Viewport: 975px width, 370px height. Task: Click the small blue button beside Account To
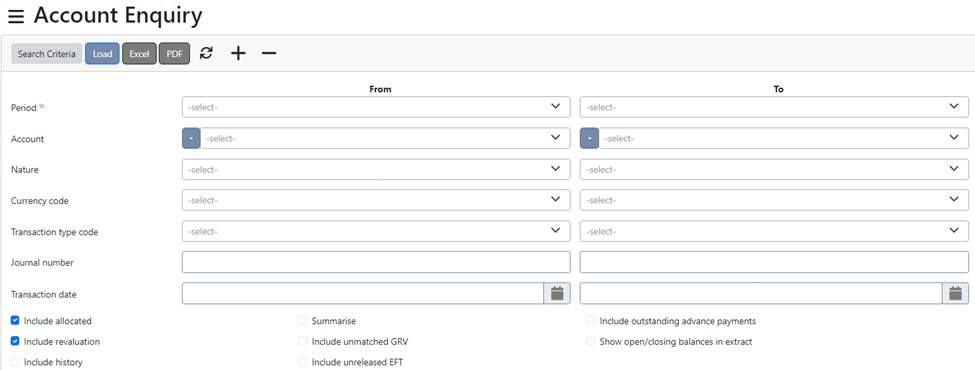tap(589, 139)
